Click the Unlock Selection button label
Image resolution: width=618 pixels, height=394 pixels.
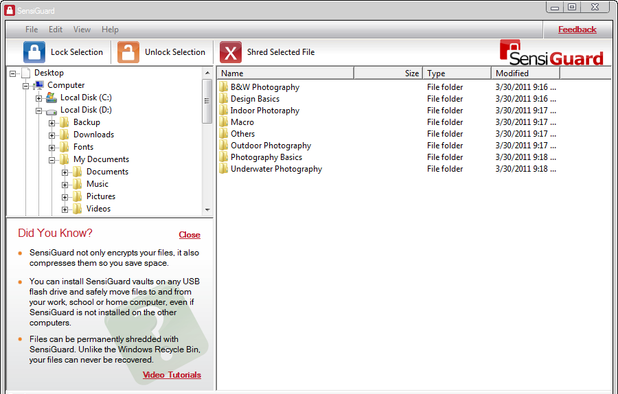(175, 52)
